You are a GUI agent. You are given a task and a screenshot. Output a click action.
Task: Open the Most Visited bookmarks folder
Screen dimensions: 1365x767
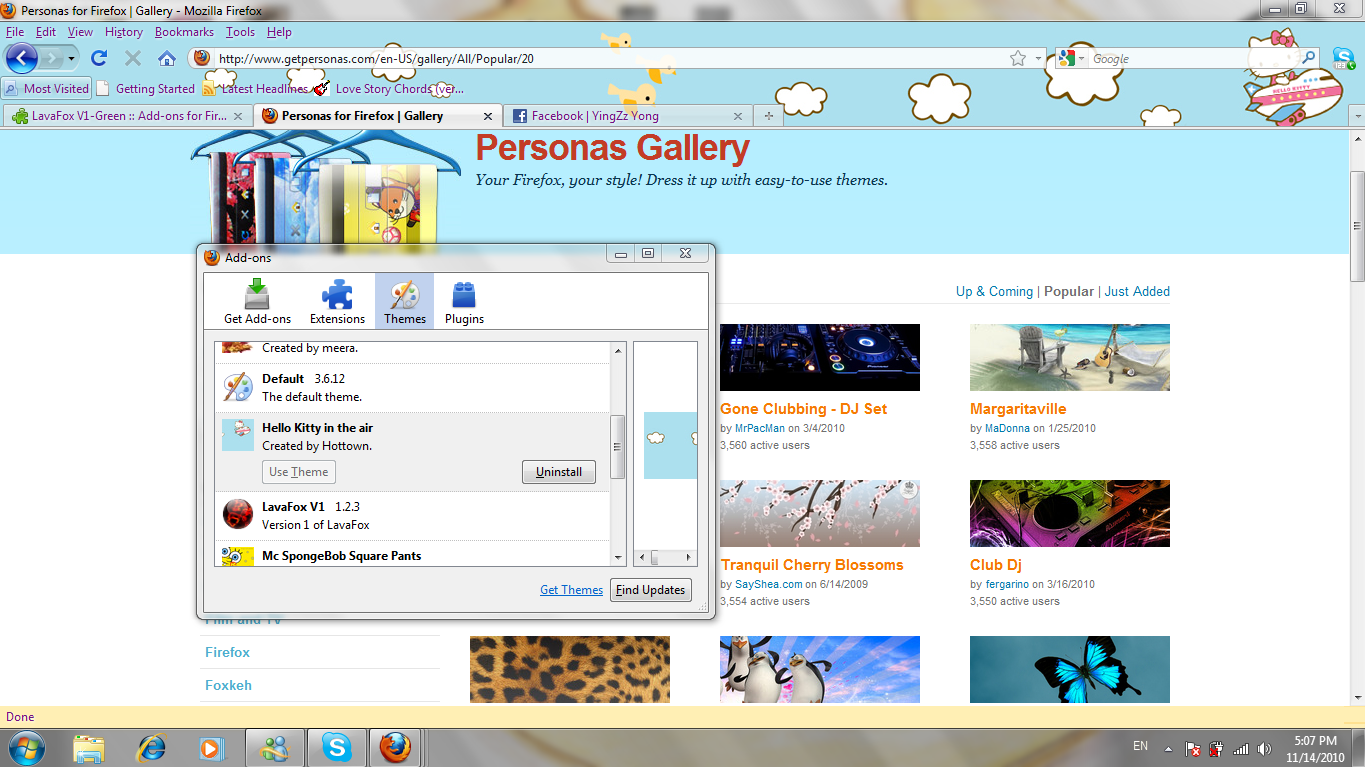click(x=47, y=88)
